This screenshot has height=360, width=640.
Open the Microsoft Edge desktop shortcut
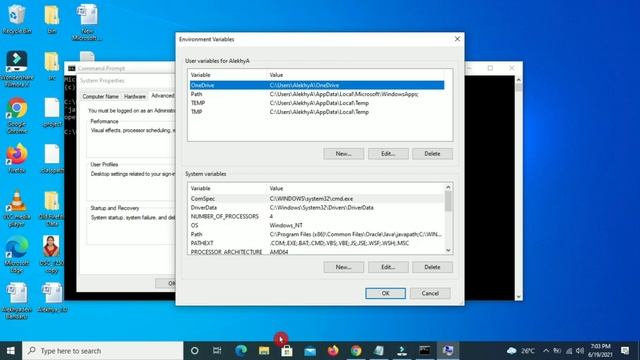[17, 255]
